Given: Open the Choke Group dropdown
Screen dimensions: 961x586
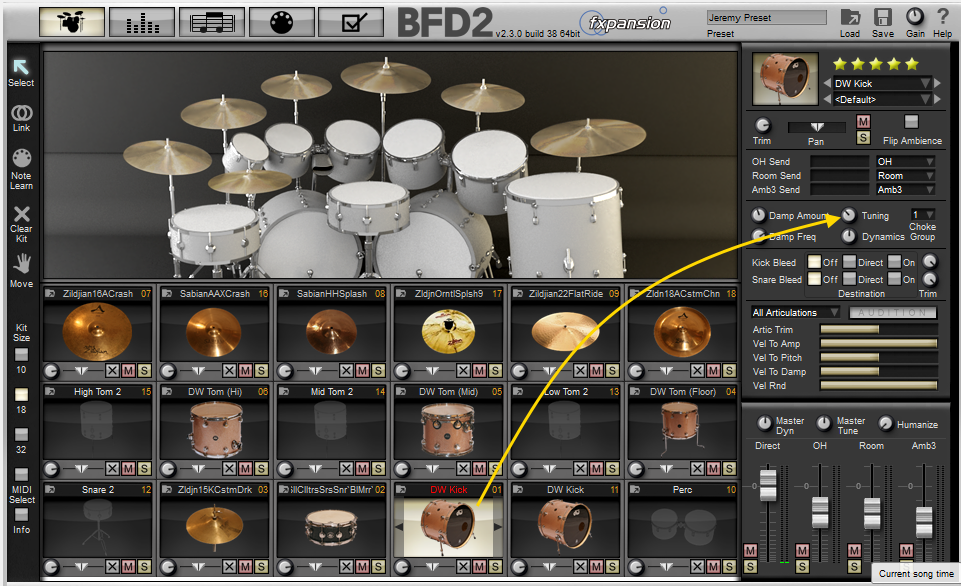Looking at the screenshot, I should pyautogui.click(x=922, y=215).
